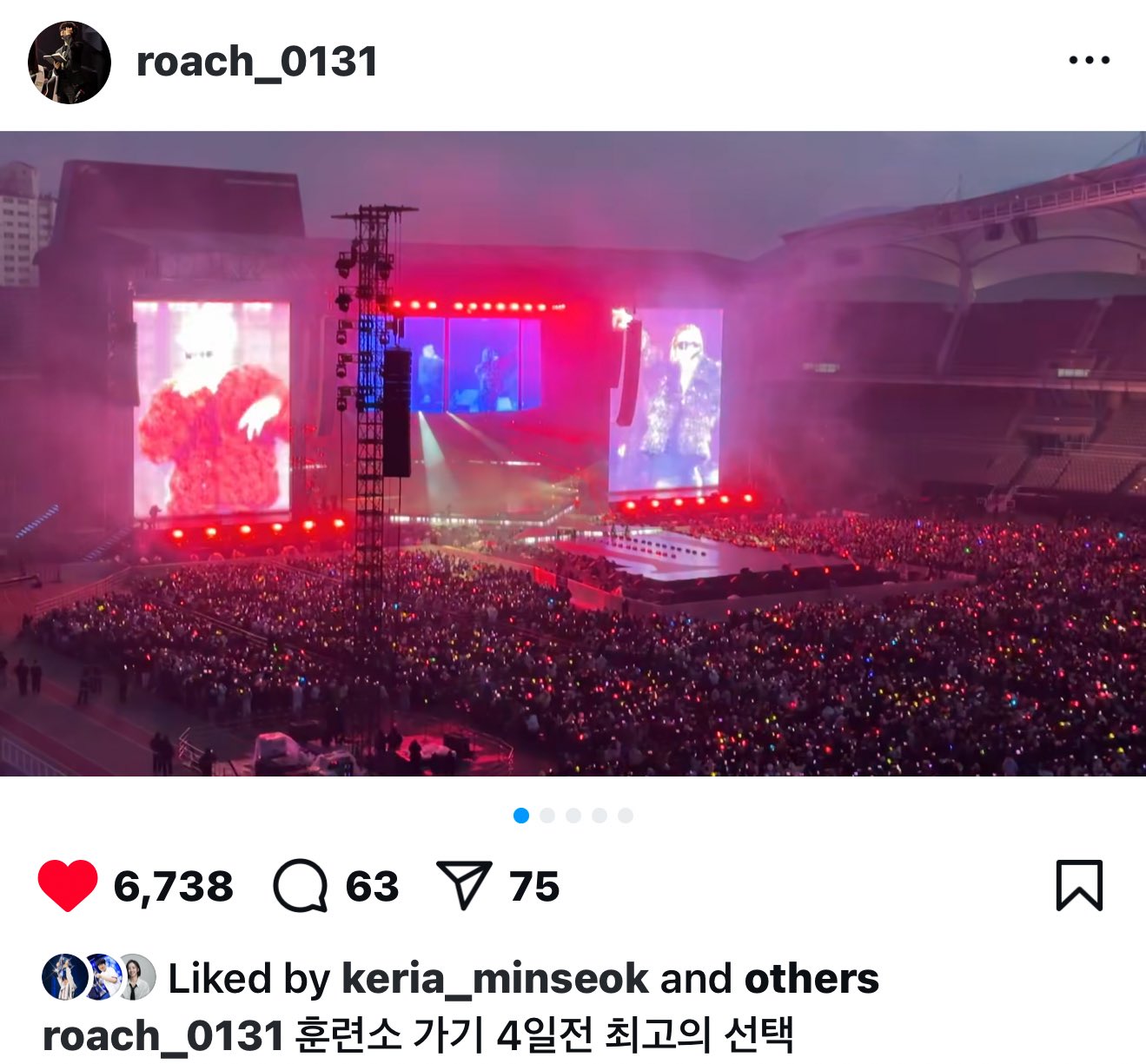Tap first liker avatar beside Liked by

(x=63, y=976)
